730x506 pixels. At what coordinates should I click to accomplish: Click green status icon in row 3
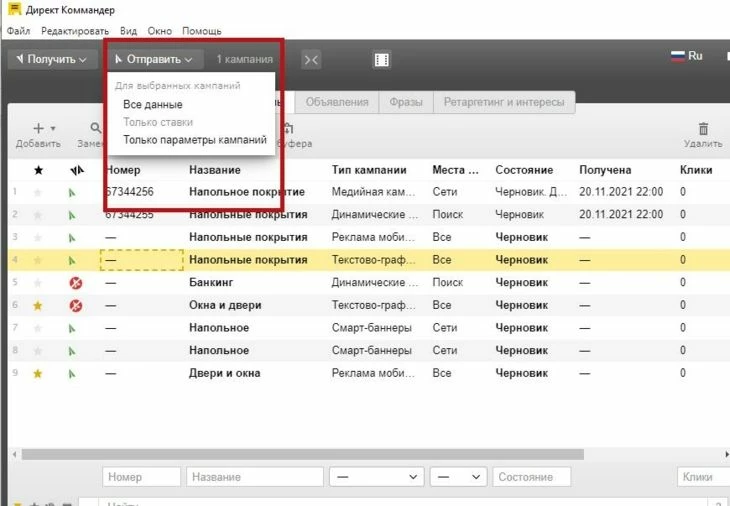click(72, 238)
